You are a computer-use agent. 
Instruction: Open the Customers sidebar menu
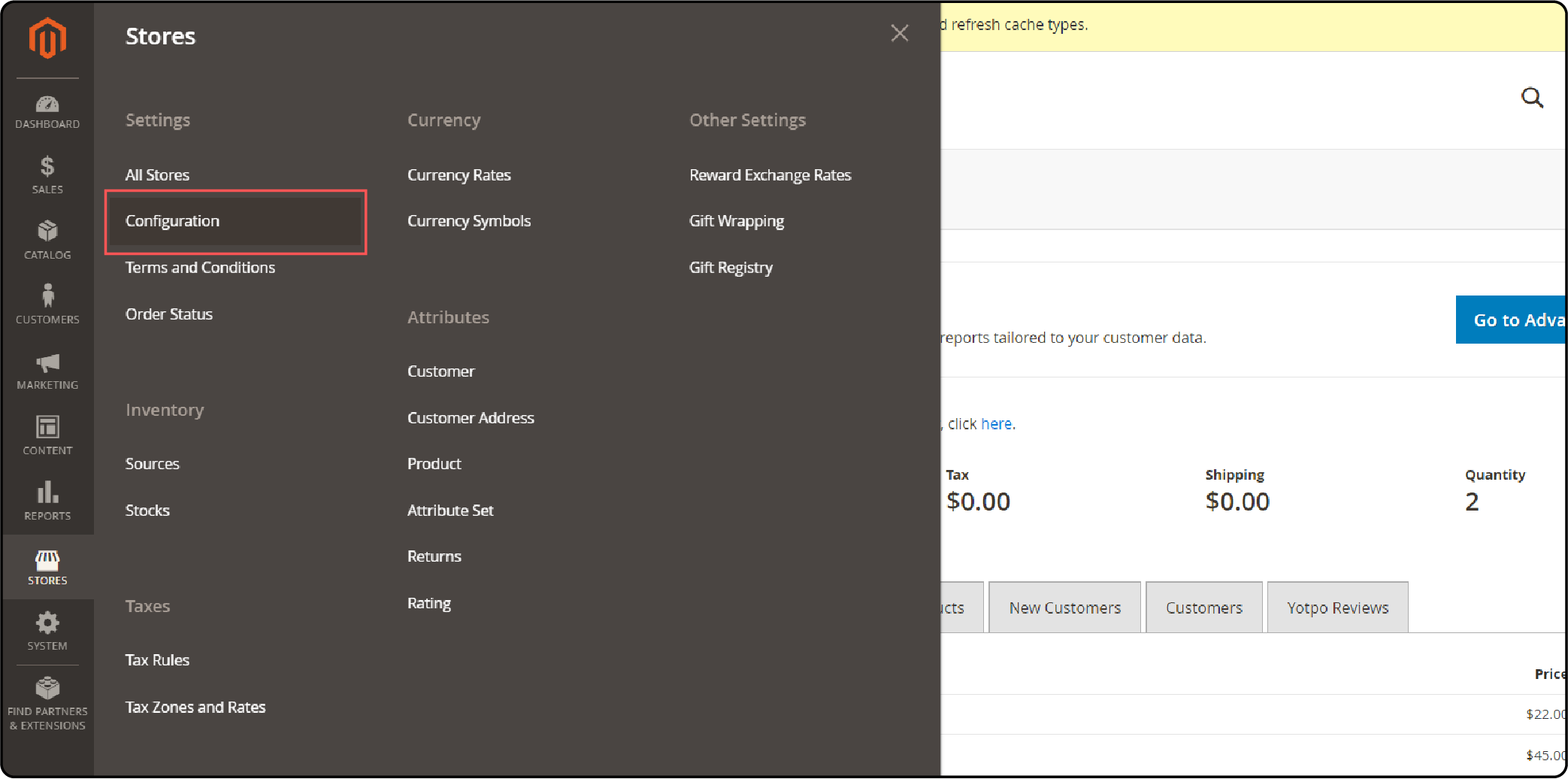[x=47, y=305]
